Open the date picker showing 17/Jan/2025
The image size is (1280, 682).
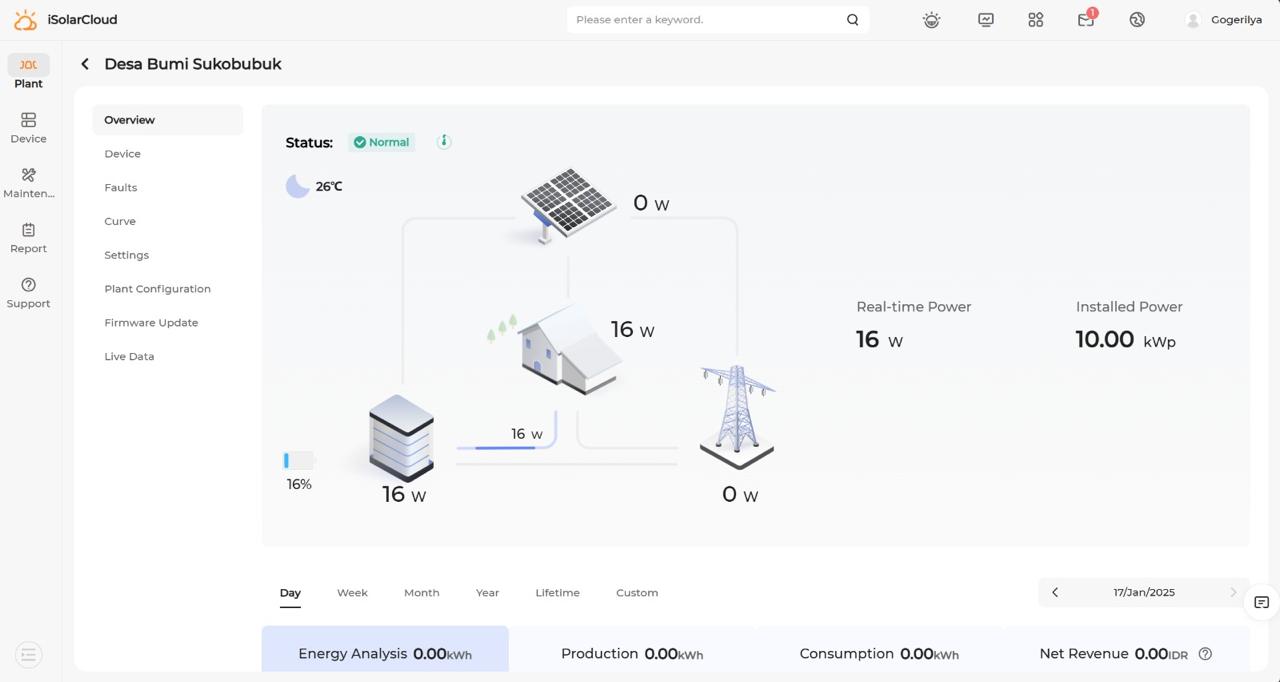(x=1144, y=593)
